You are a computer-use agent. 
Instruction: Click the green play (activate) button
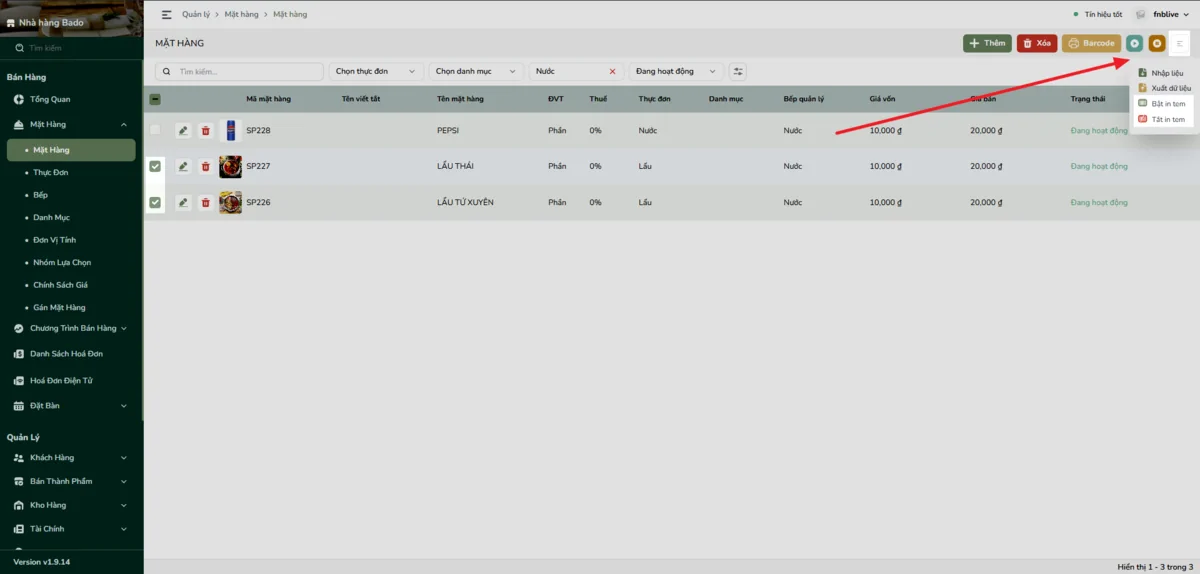[x=1135, y=43]
